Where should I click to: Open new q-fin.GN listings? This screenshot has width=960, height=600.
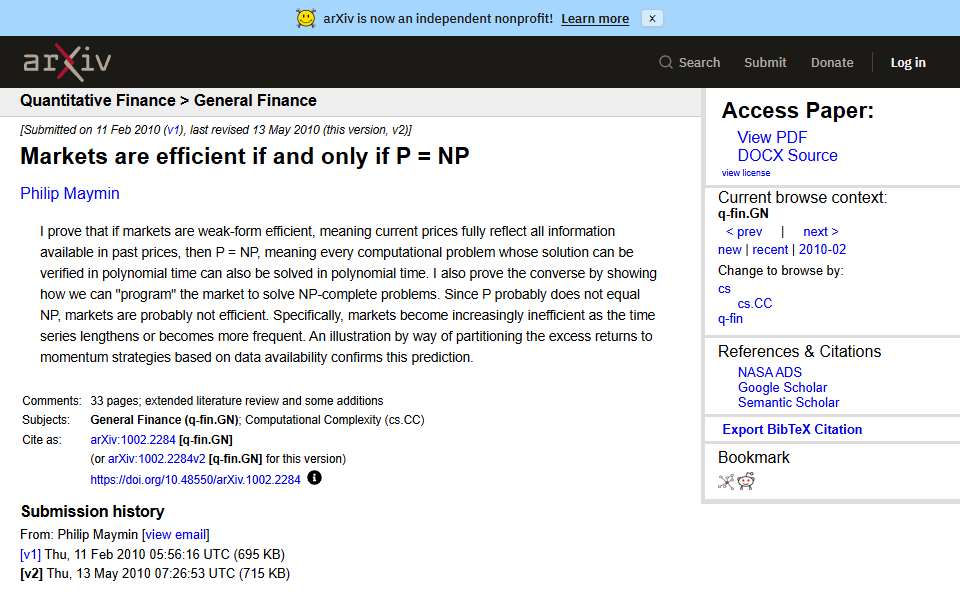coord(729,249)
